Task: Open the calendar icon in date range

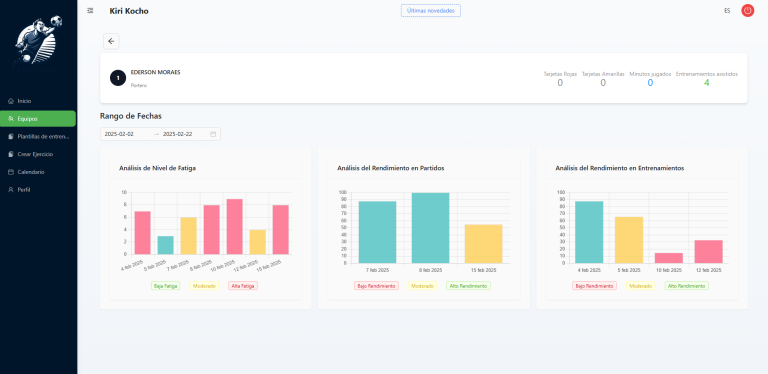Action: [213, 134]
